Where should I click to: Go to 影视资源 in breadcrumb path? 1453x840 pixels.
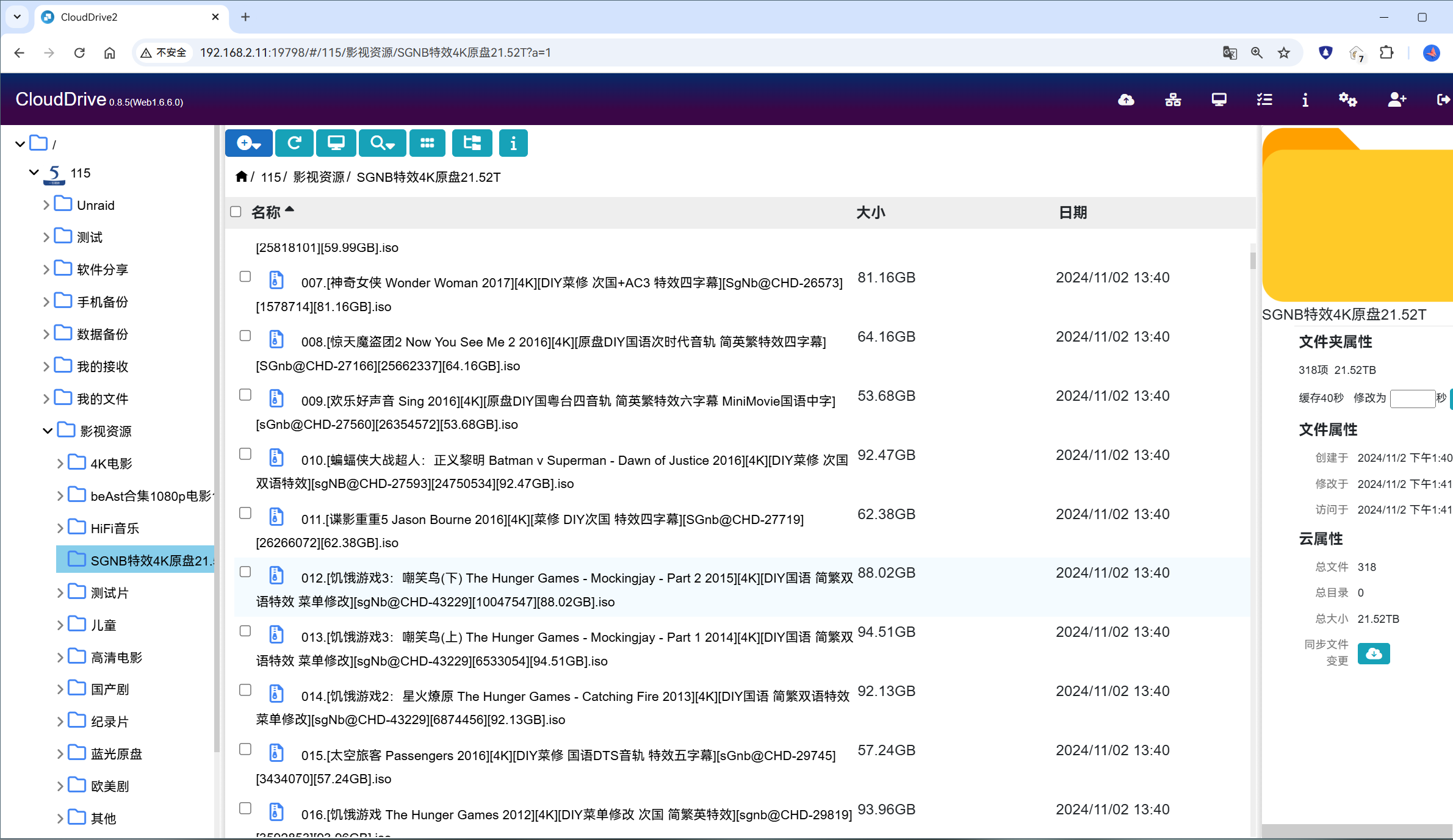[319, 177]
